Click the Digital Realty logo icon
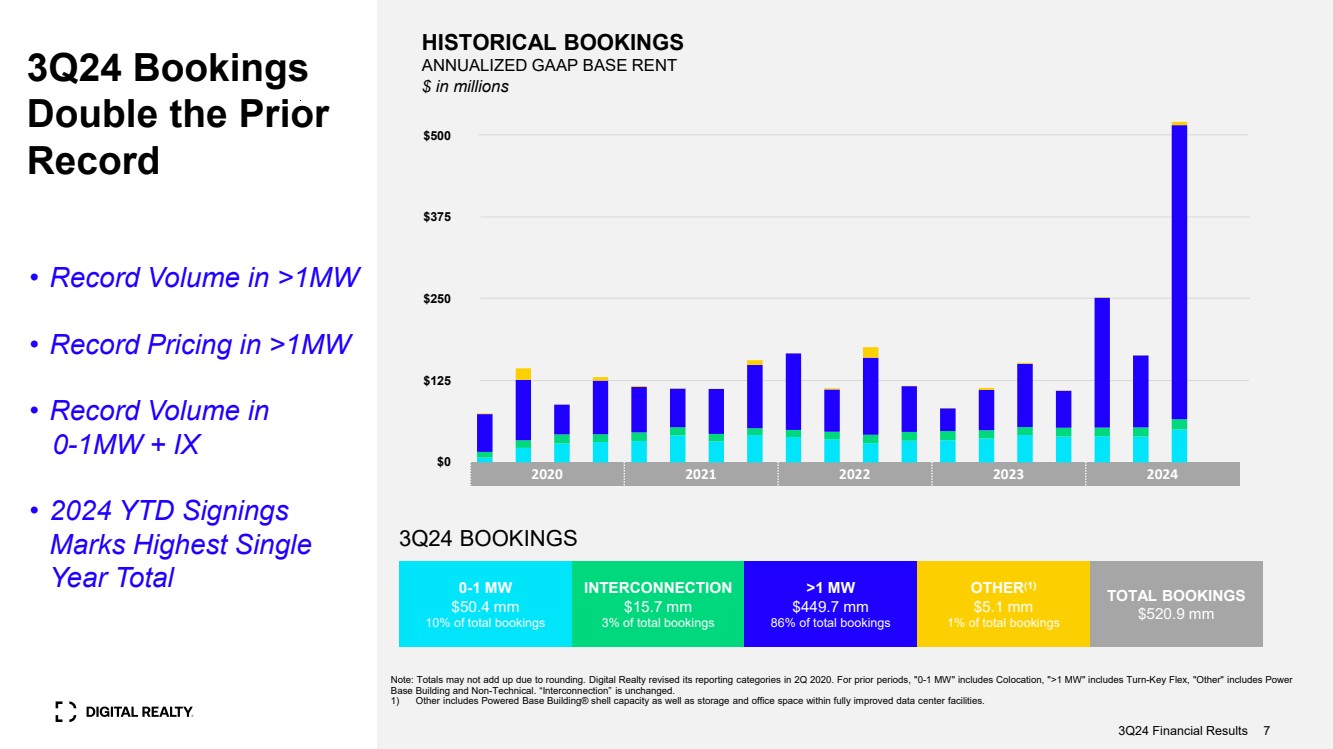Screen dimensions: 1333x749 pos(65,712)
